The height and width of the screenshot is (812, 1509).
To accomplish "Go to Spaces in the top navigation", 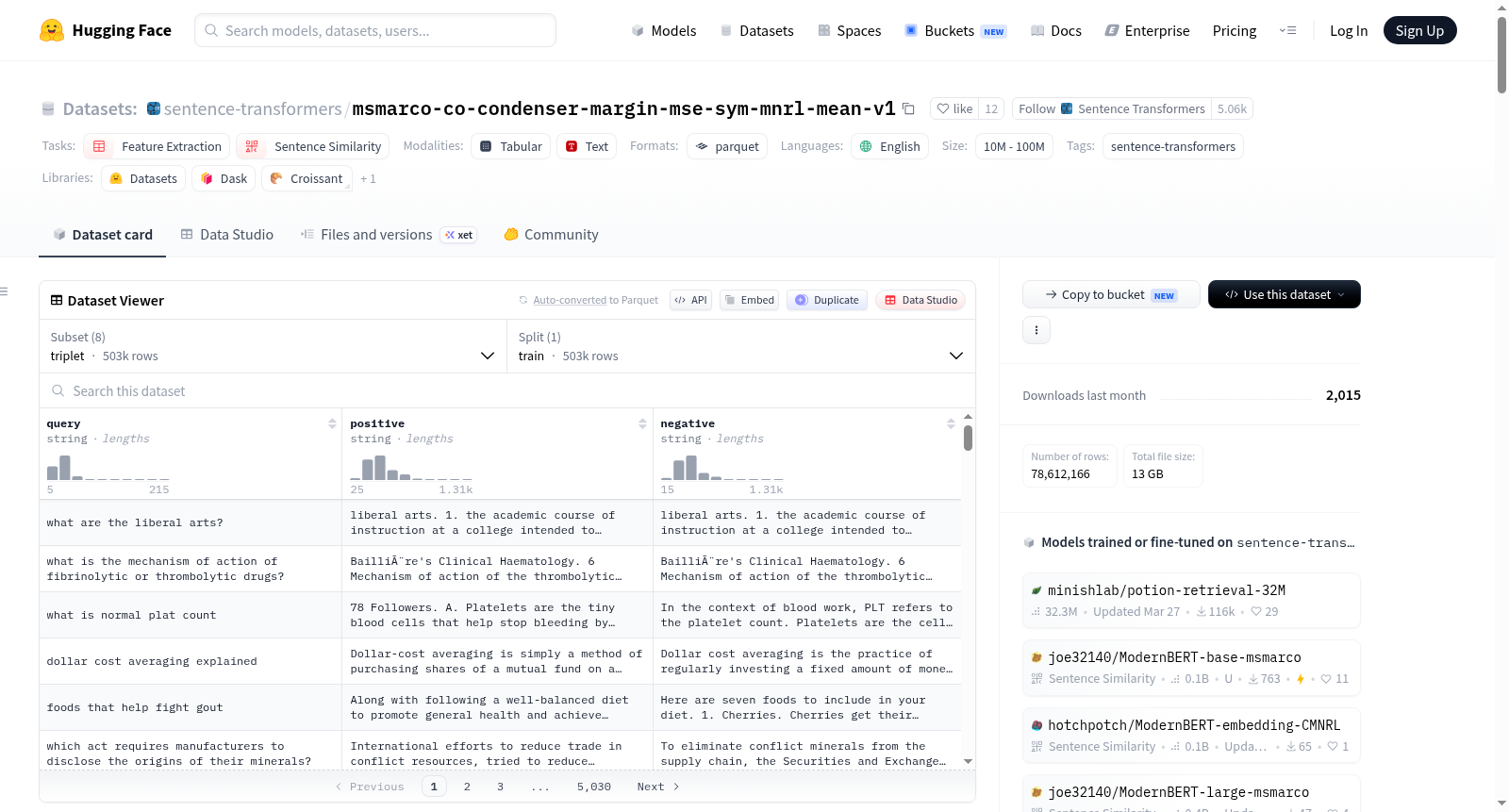I will 850,30.
